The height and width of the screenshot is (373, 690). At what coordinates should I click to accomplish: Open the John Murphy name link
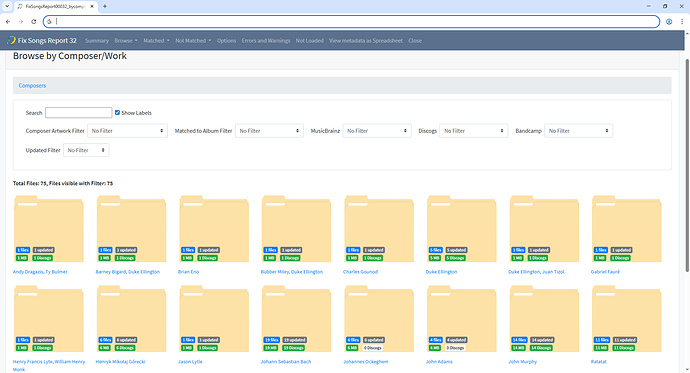click(522, 362)
